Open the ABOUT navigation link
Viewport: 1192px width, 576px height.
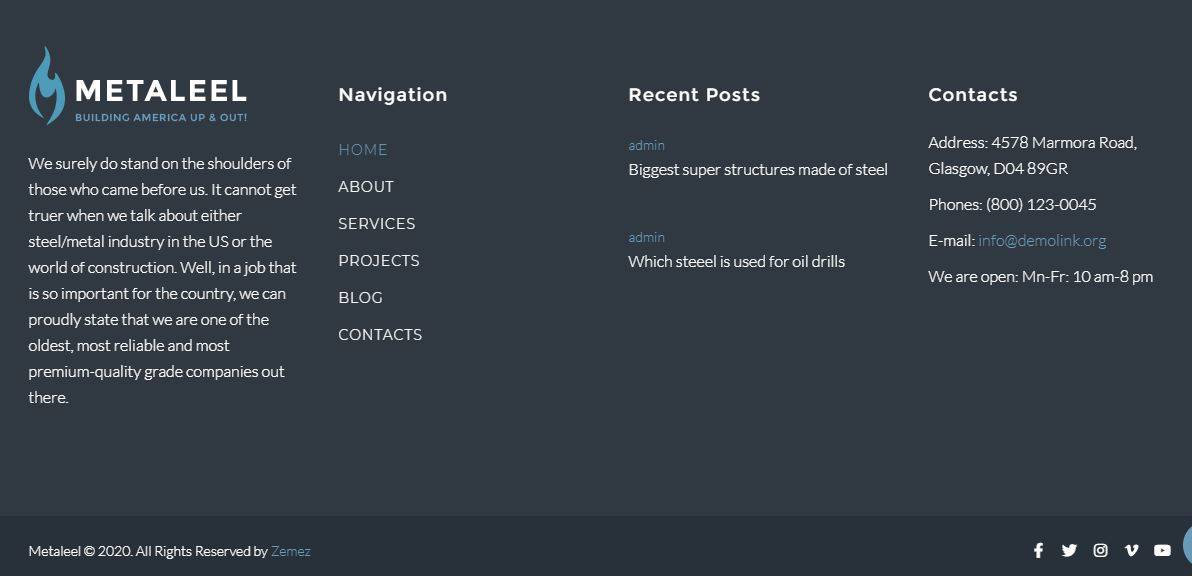tap(366, 187)
